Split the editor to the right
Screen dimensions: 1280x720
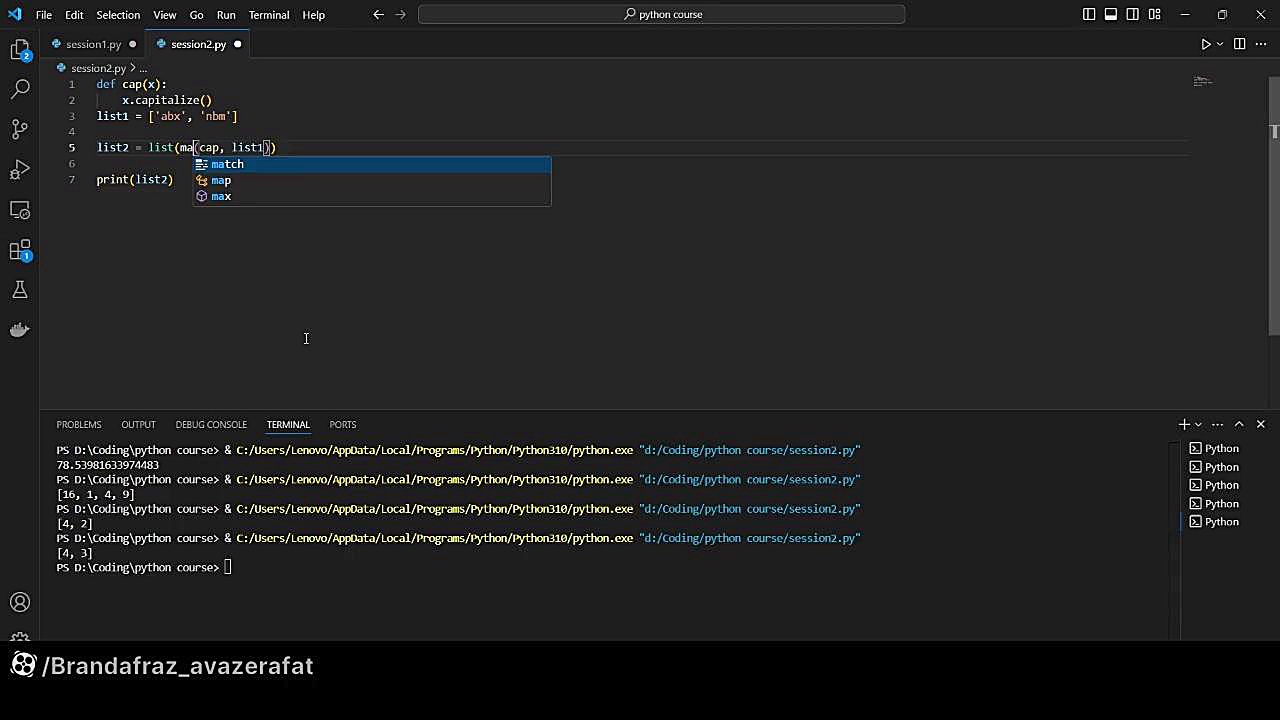[1239, 44]
